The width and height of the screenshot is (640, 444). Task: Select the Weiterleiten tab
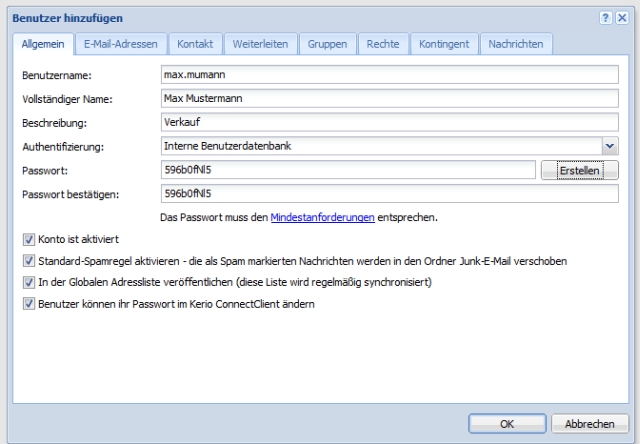[x=261, y=44]
